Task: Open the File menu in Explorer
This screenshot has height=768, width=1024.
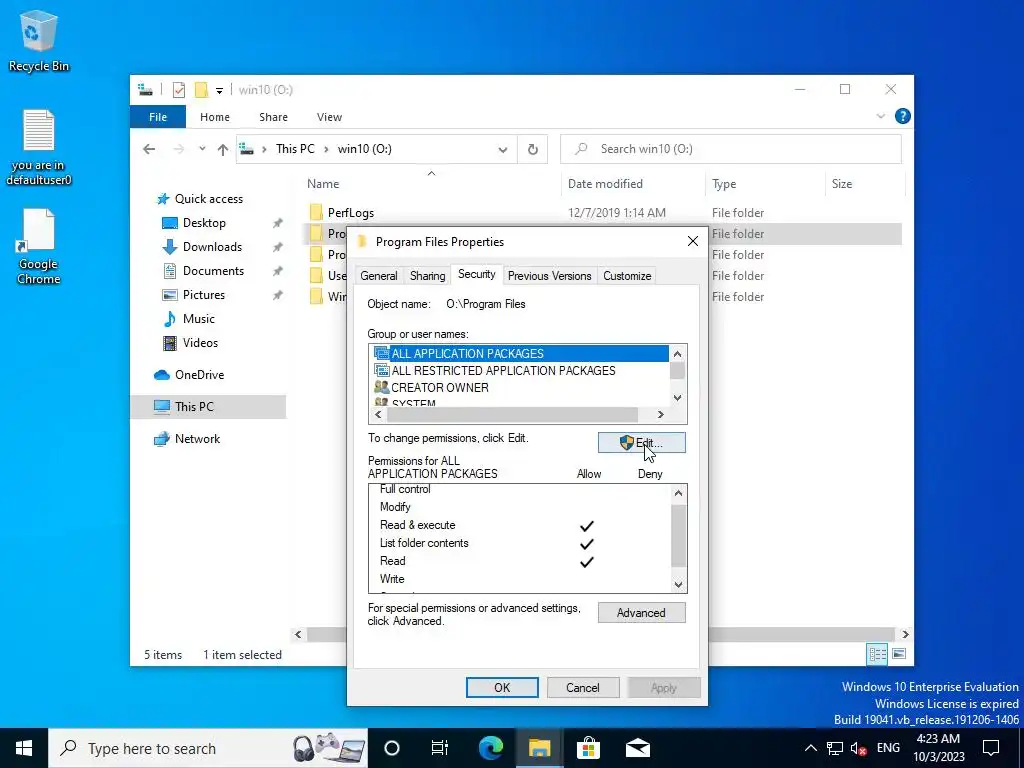Action: pyautogui.click(x=158, y=117)
